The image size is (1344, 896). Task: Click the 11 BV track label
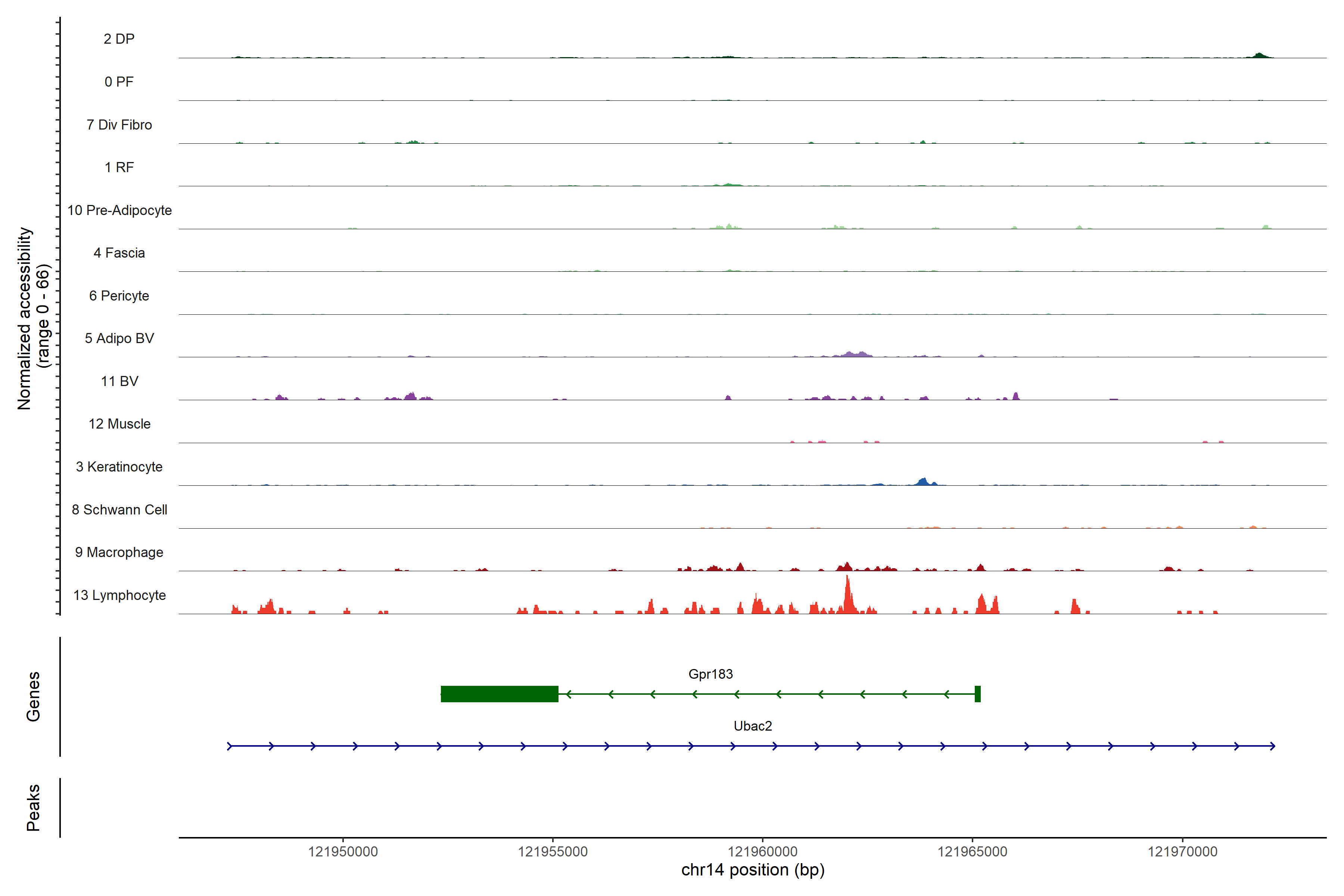pos(119,381)
